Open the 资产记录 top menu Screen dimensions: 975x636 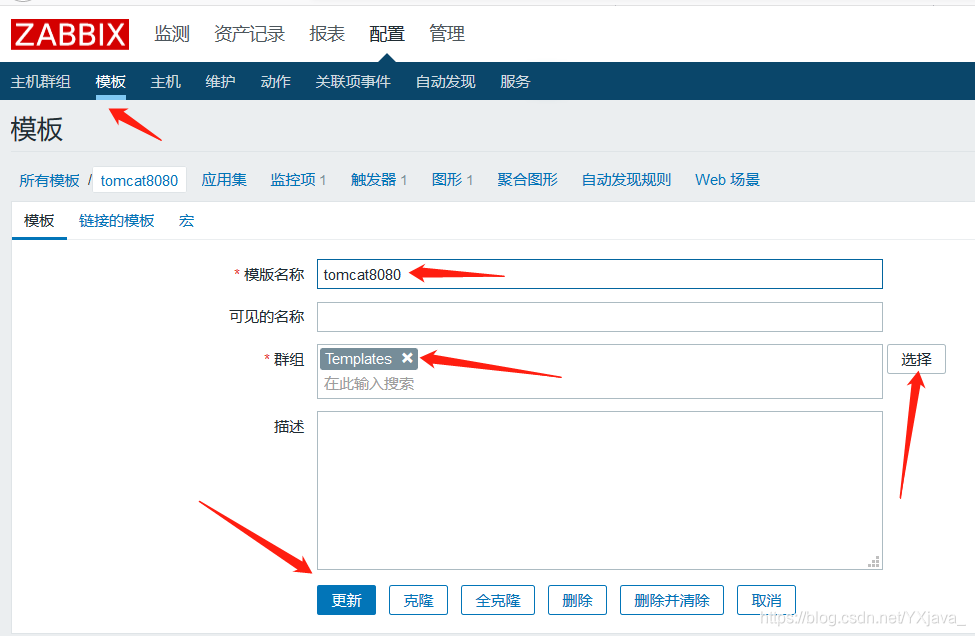pos(249,34)
